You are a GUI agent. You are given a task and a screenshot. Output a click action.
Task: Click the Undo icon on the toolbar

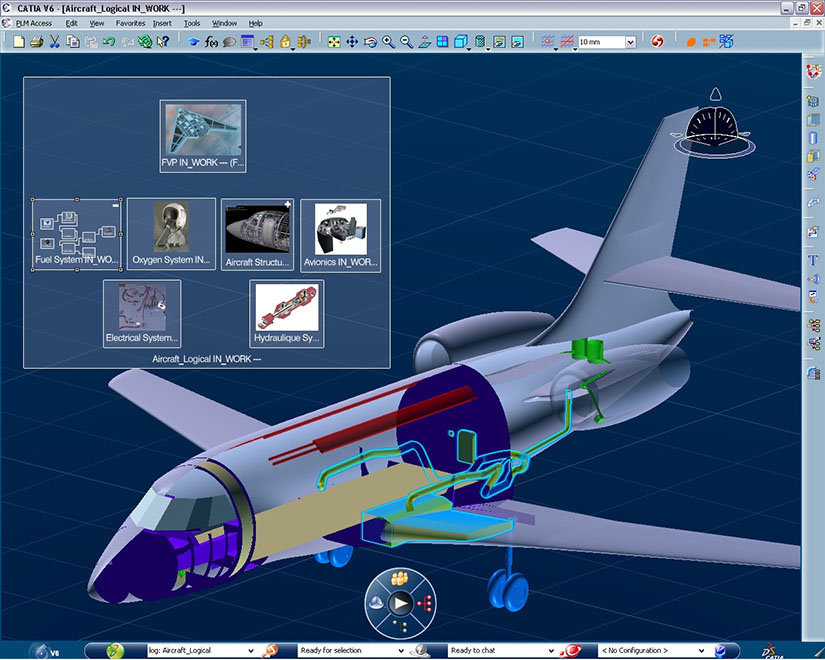(x=107, y=42)
